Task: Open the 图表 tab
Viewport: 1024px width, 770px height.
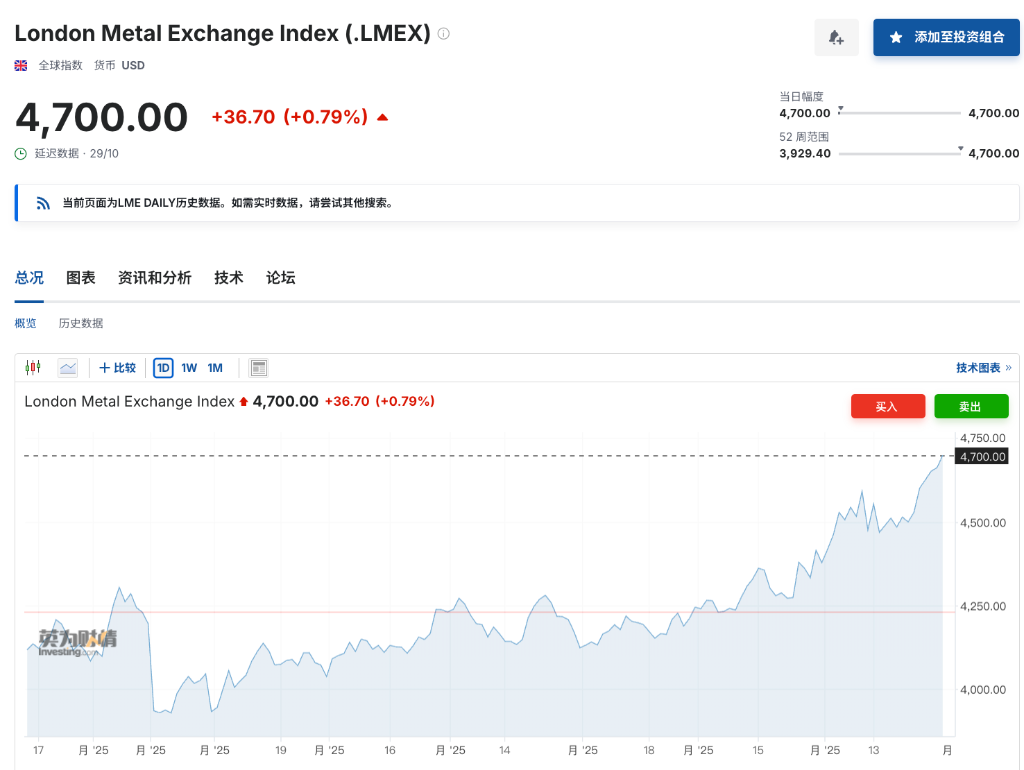Action: 81,278
